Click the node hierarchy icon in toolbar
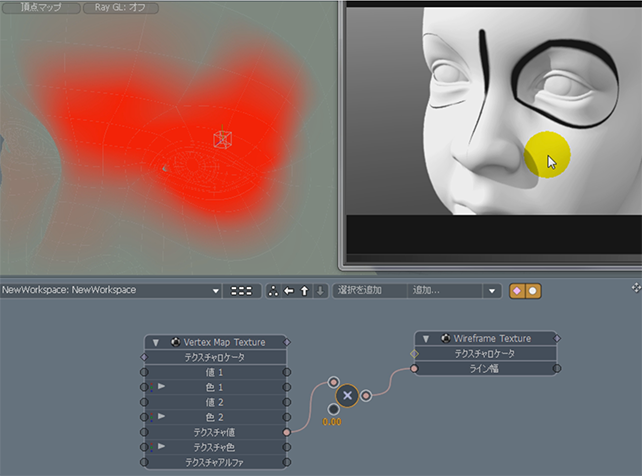The height and width of the screenshot is (476, 642). click(x=273, y=291)
